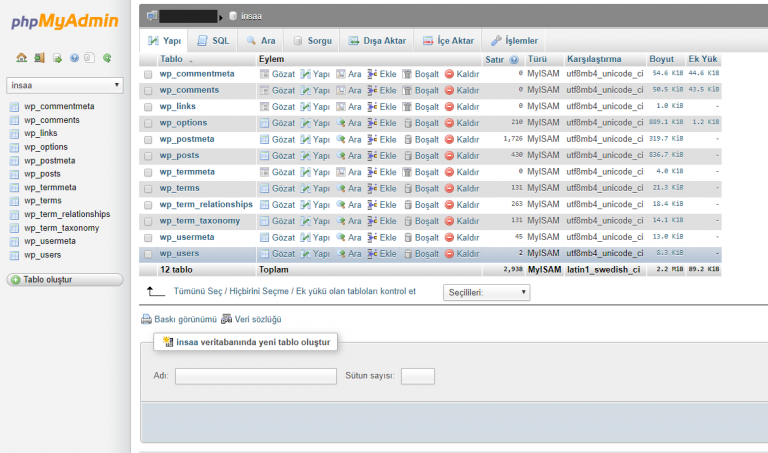Focus the Adı table name input field
Image resolution: width=768 pixels, height=453 pixels.
[256, 376]
